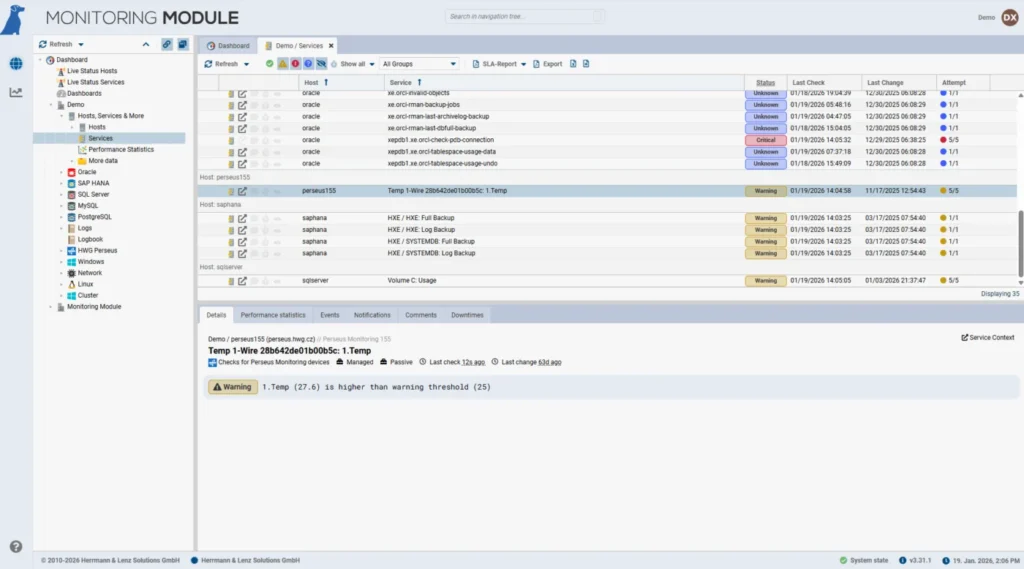Click the version info icon v3.31.1
1024x569 pixels.
[x=903, y=561]
